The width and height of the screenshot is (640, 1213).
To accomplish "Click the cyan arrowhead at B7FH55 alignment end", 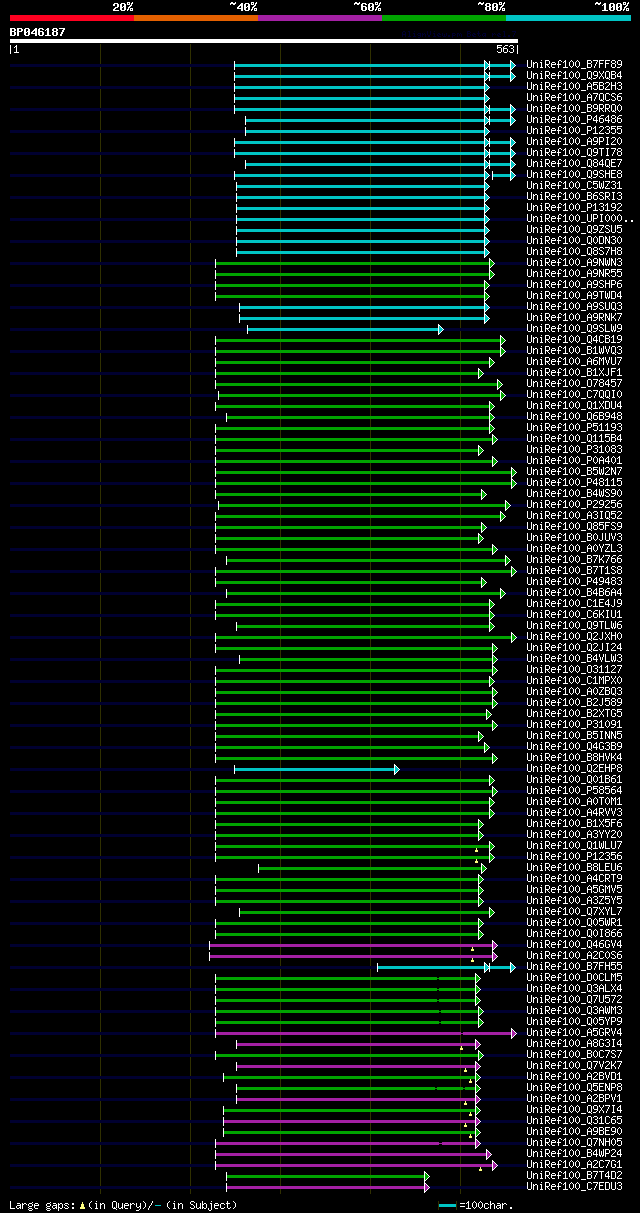I will pyautogui.click(x=513, y=966).
